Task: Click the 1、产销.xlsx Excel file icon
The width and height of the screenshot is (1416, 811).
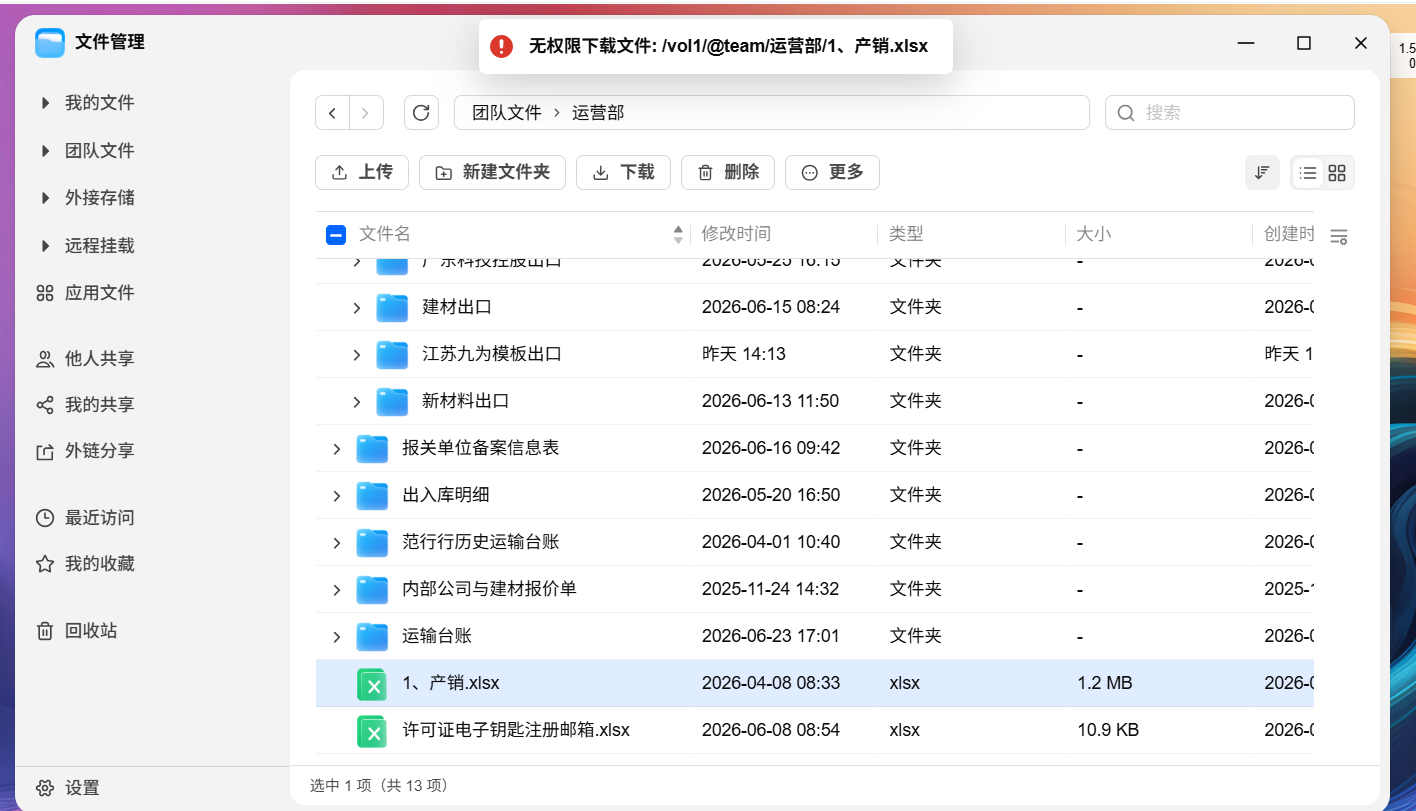Action: point(372,684)
